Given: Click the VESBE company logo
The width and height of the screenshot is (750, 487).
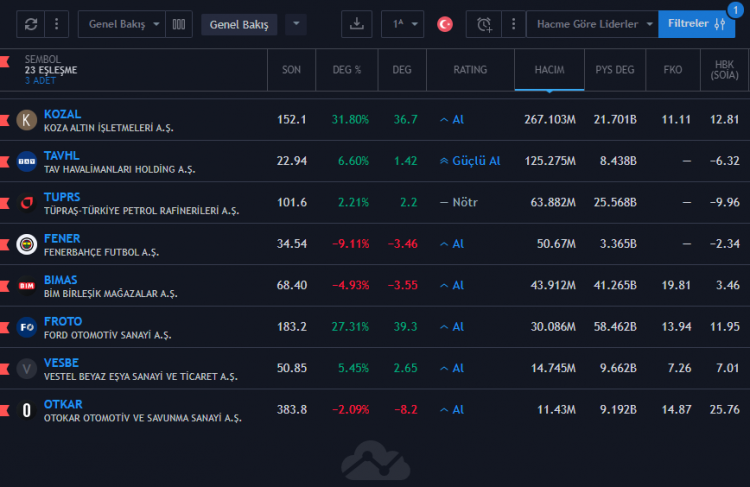Looking at the screenshot, I should pos(27,369).
